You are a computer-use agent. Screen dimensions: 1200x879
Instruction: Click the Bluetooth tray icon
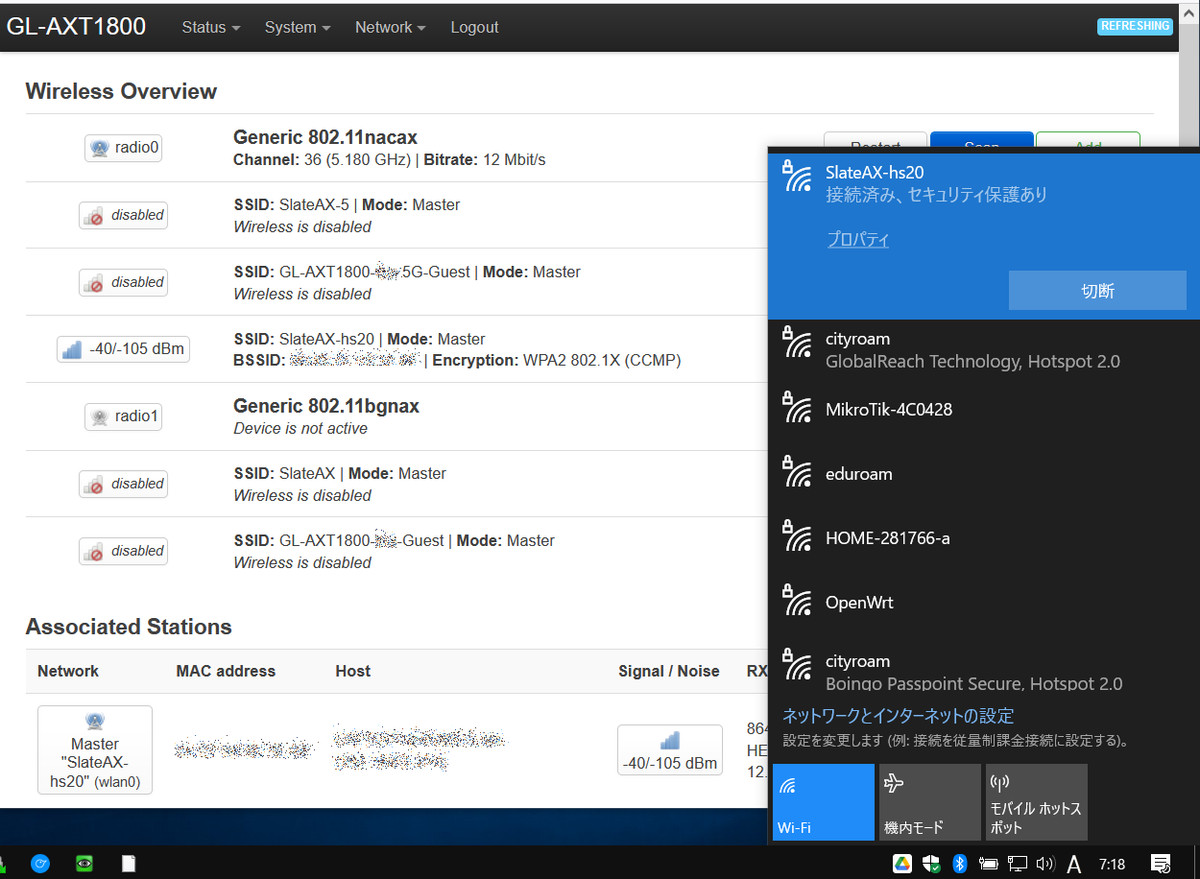point(960,863)
